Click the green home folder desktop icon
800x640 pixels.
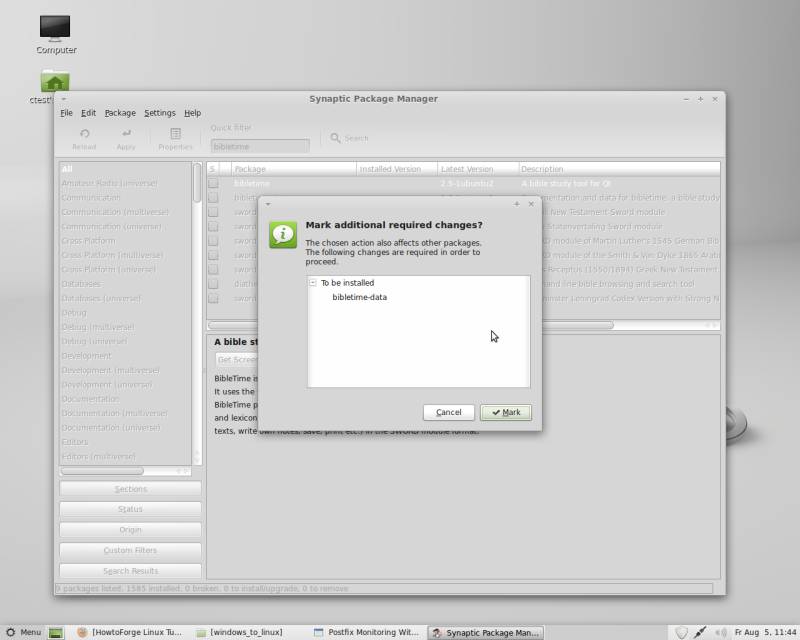[x=55, y=82]
